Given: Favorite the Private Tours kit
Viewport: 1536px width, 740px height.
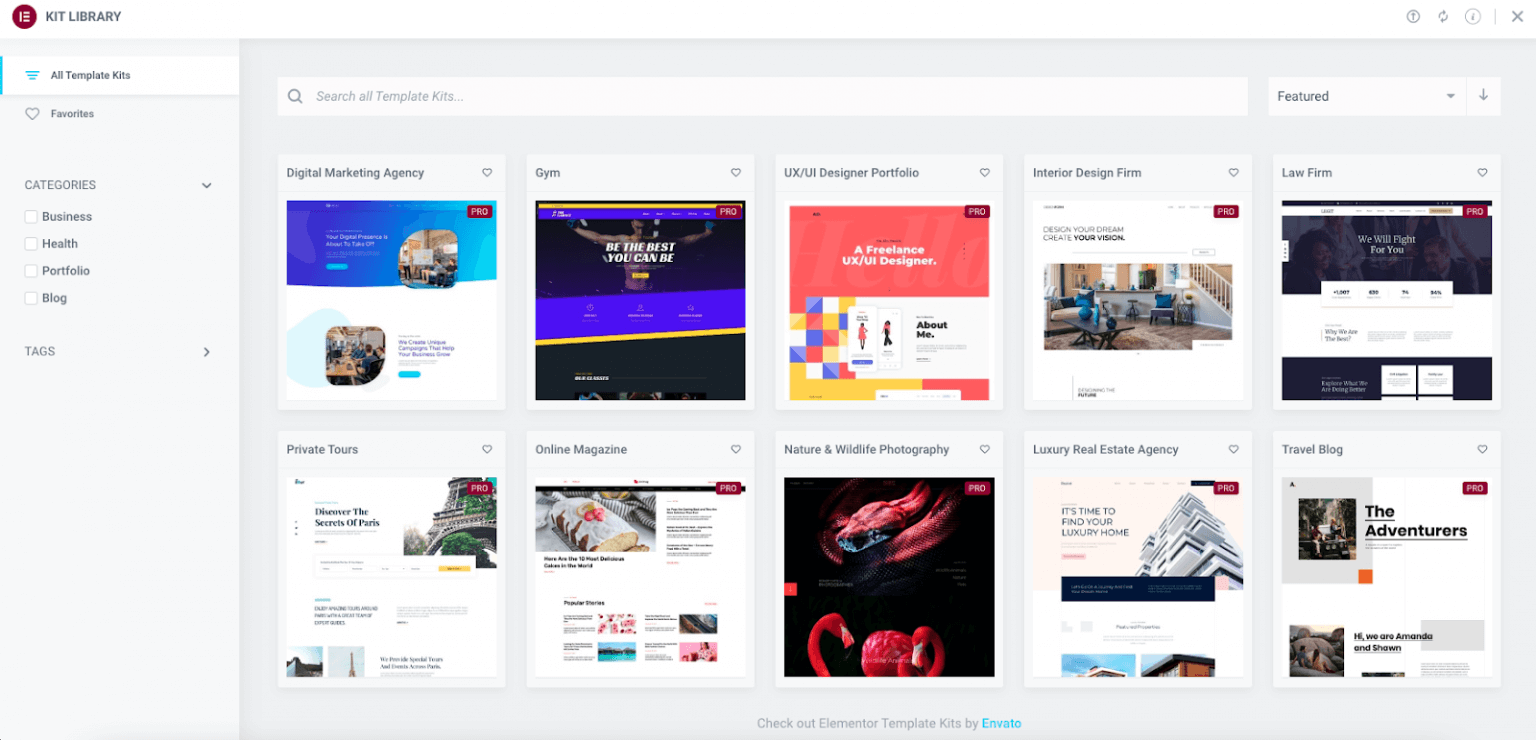Looking at the screenshot, I should click(x=487, y=450).
